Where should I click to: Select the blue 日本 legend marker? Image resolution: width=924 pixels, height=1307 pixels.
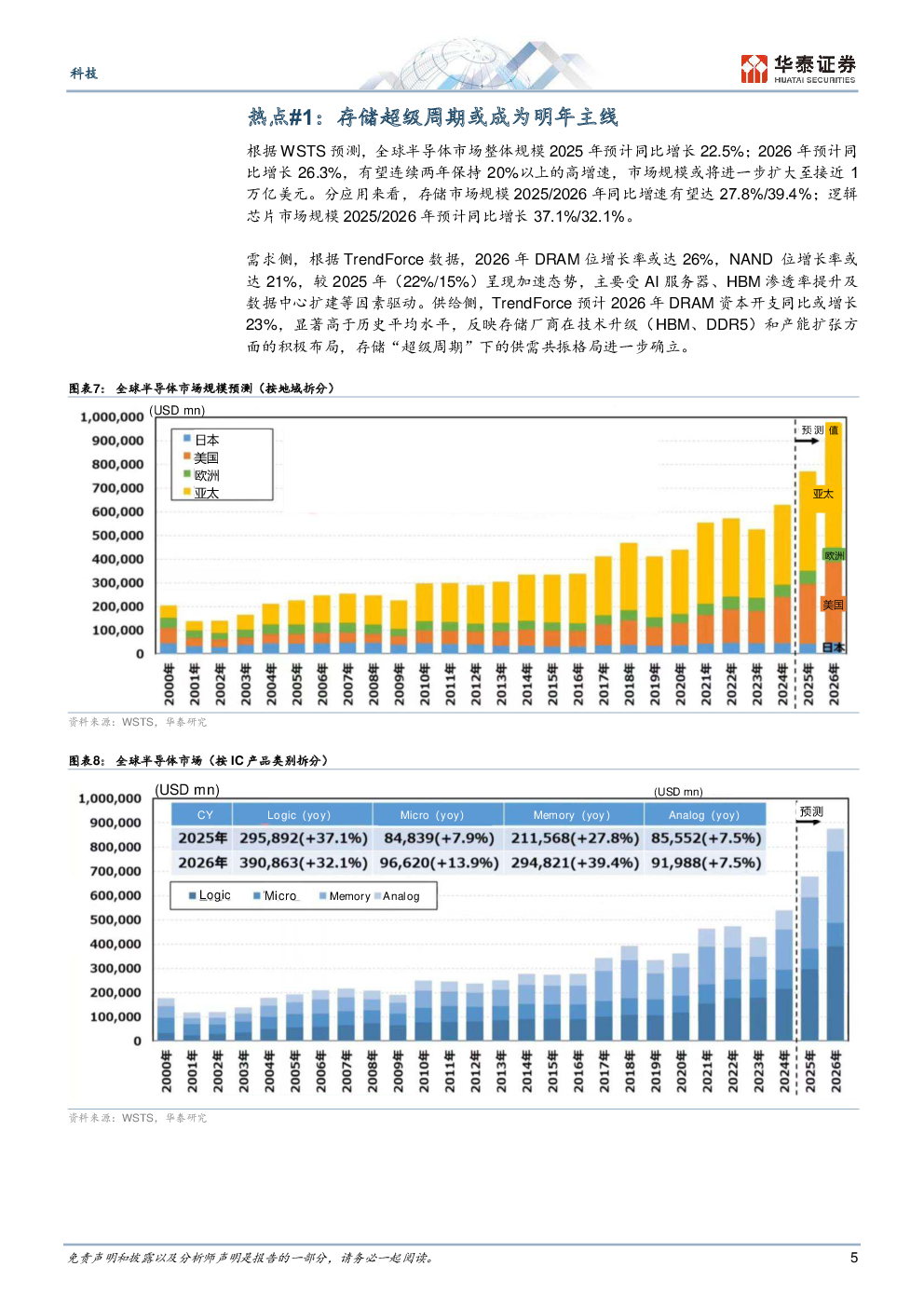click(187, 439)
